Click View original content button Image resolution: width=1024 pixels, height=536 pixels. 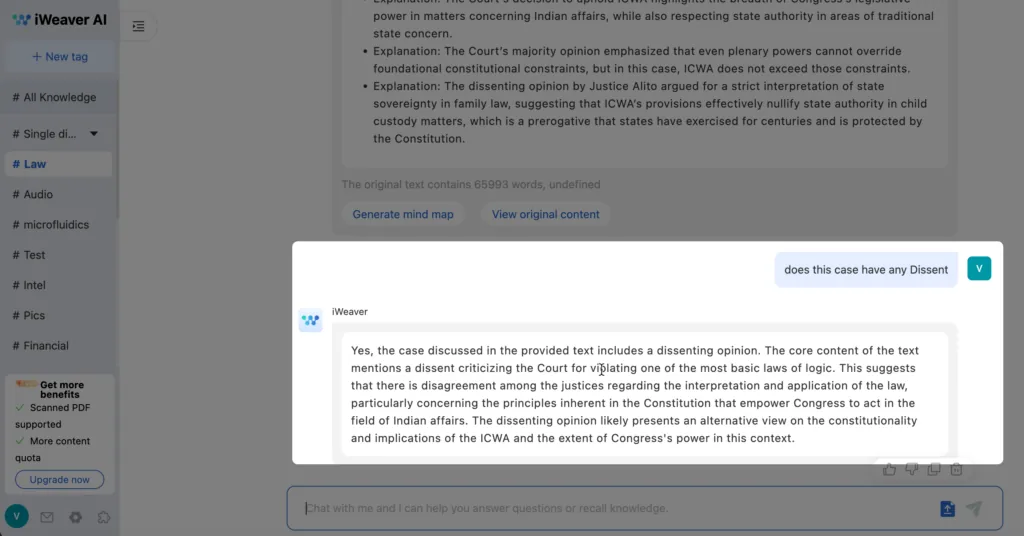(x=545, y=214)
